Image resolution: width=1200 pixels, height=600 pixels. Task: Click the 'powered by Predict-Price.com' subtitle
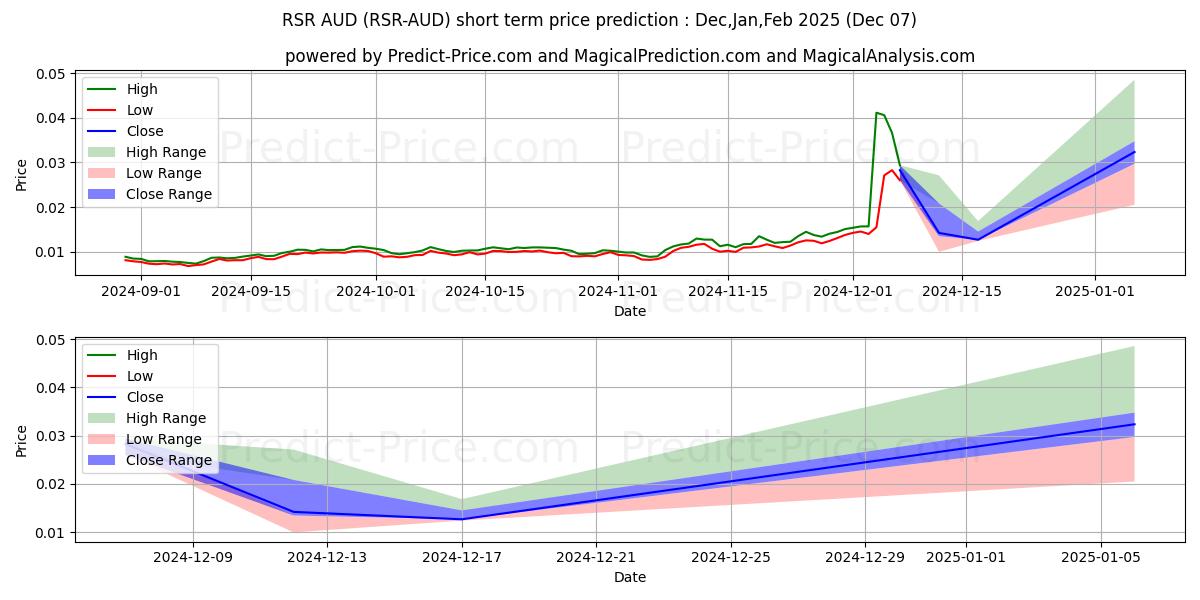click(629, 56)
